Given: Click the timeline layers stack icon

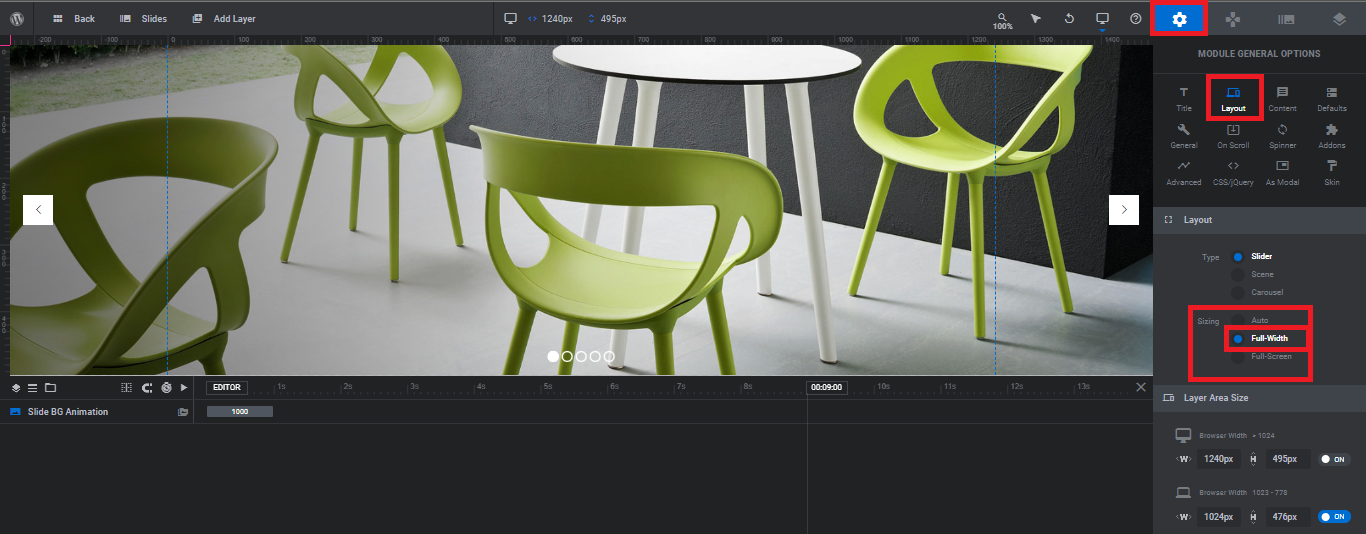Looking at the screenshot, I should (16, 387).
